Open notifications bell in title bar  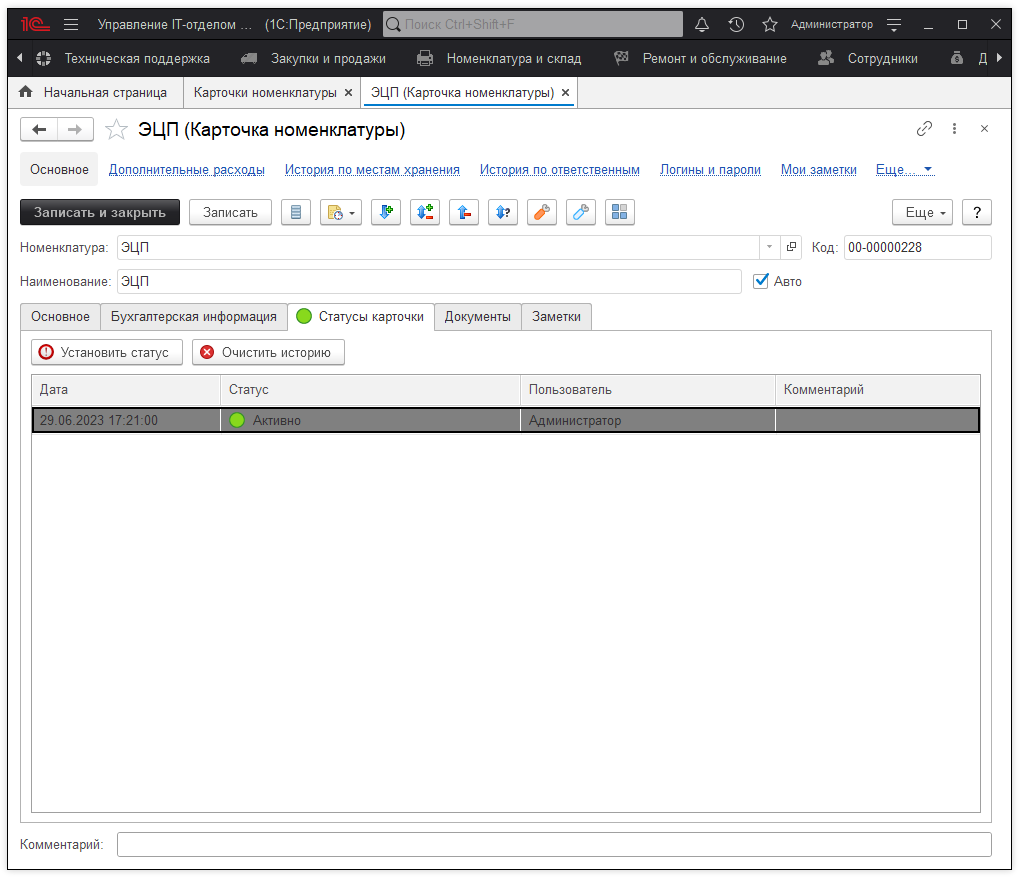[702, 24]
